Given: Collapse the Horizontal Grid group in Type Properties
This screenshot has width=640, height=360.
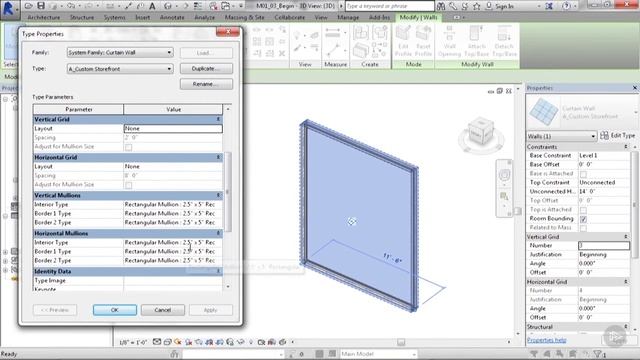Looking at the screenshot, I should pos(218,157).
